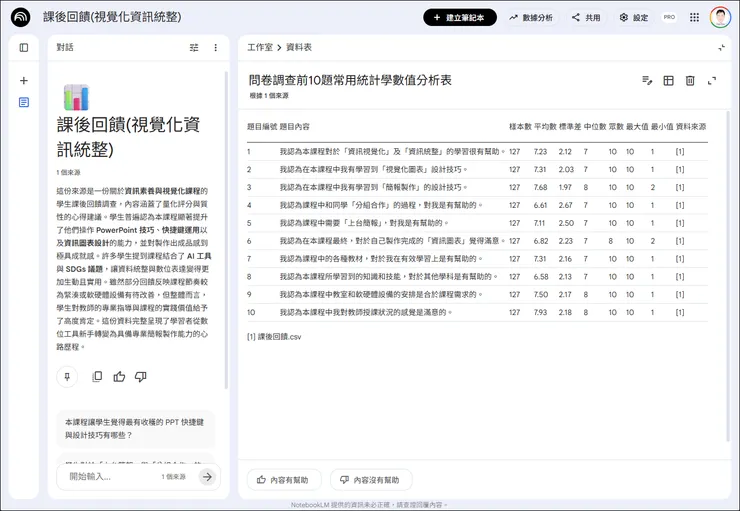Viewport: 740px width, 511px height.
Task: Click the mode value 8 in row 6
Action: click(x=611, y=241)
